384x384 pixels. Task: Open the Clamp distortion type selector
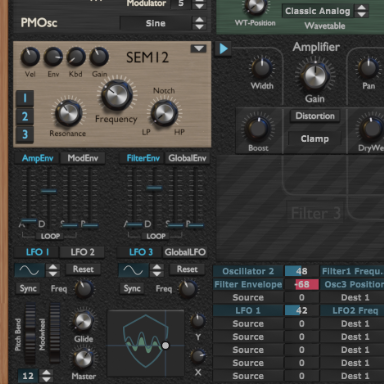tap(315, 139)
